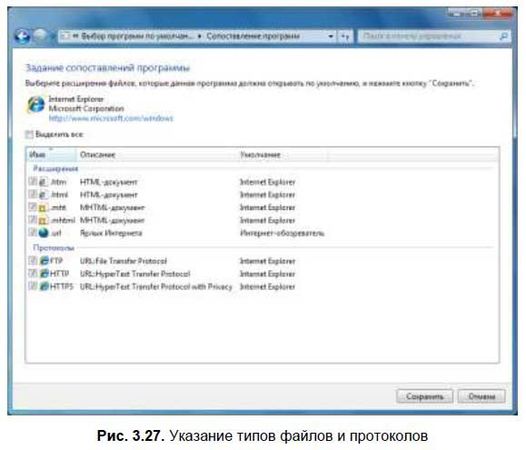Screen dimensions: 526x450
Task: Click the HTTPS protocol icon
Action: [44, 286]
